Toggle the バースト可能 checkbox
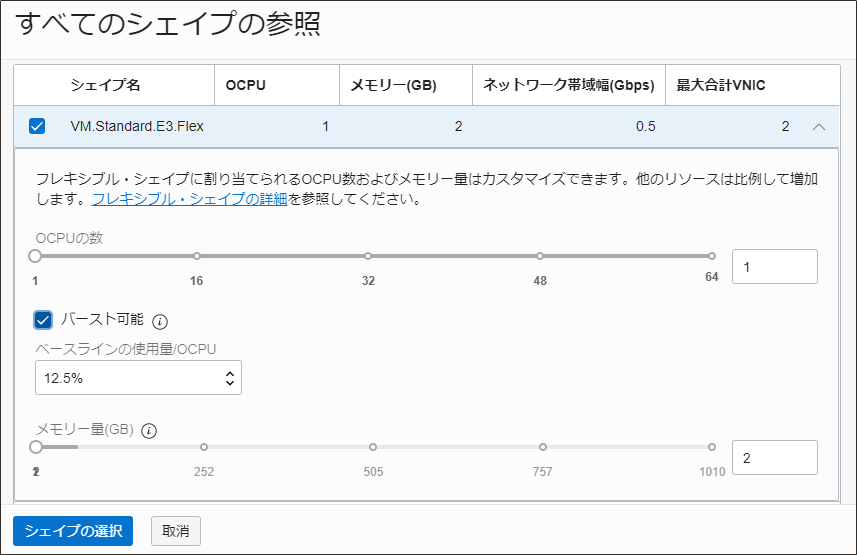Image resolution: width=857 pixels, height=555 pixels. 43,320
